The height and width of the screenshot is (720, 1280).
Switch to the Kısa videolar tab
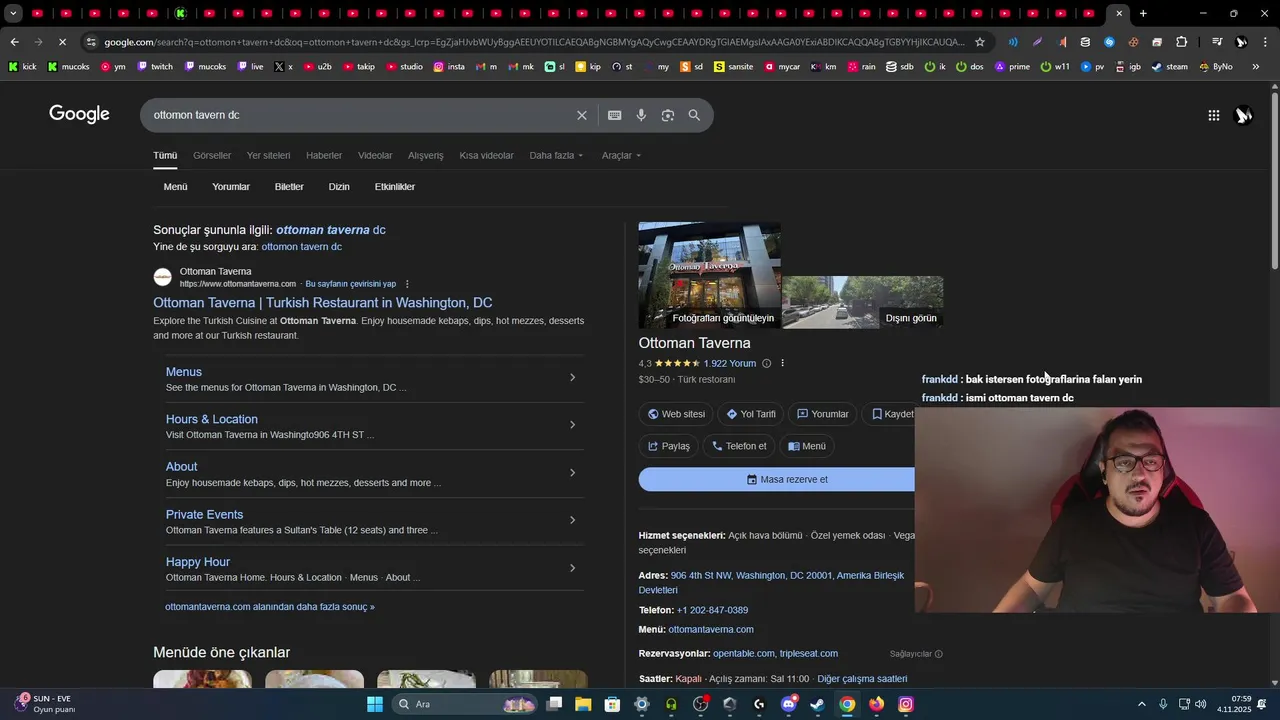[x=486, y=155]
